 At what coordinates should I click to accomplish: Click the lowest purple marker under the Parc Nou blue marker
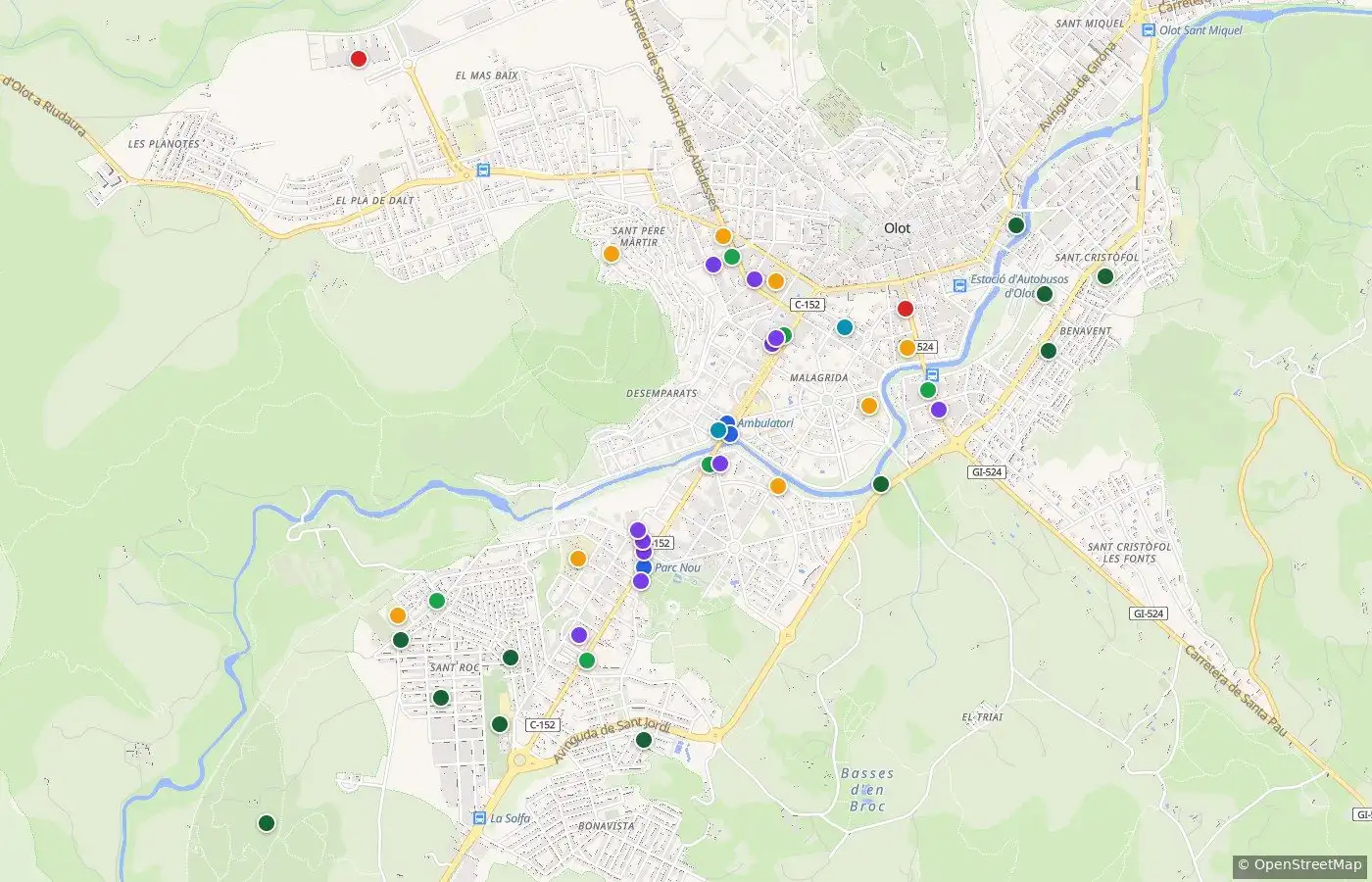click(641, 581)
